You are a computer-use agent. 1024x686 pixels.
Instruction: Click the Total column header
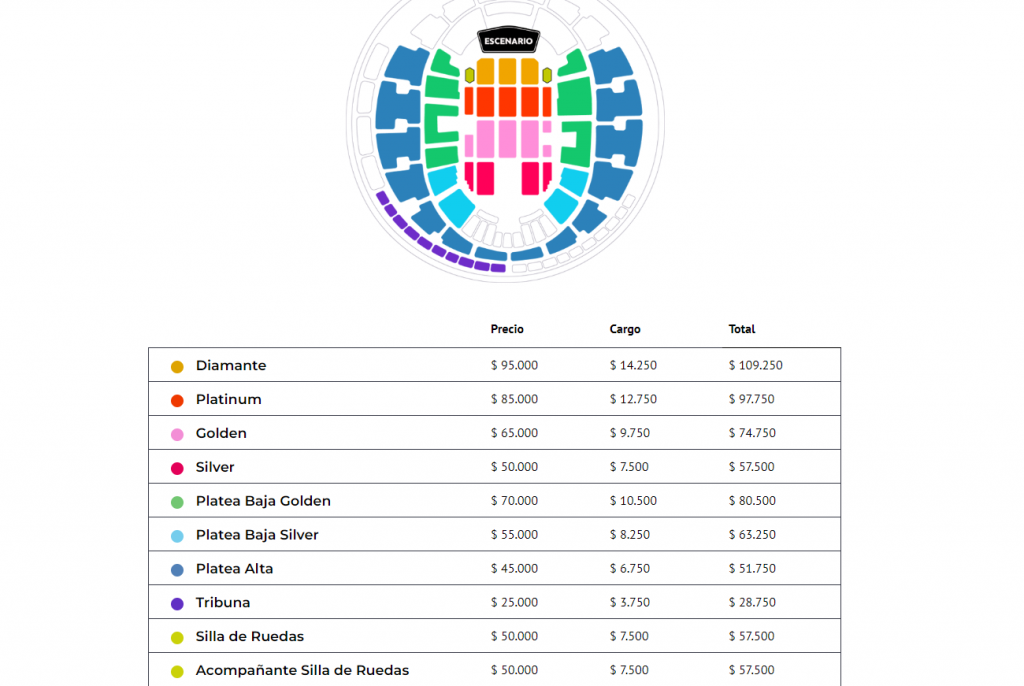(742, 329)
